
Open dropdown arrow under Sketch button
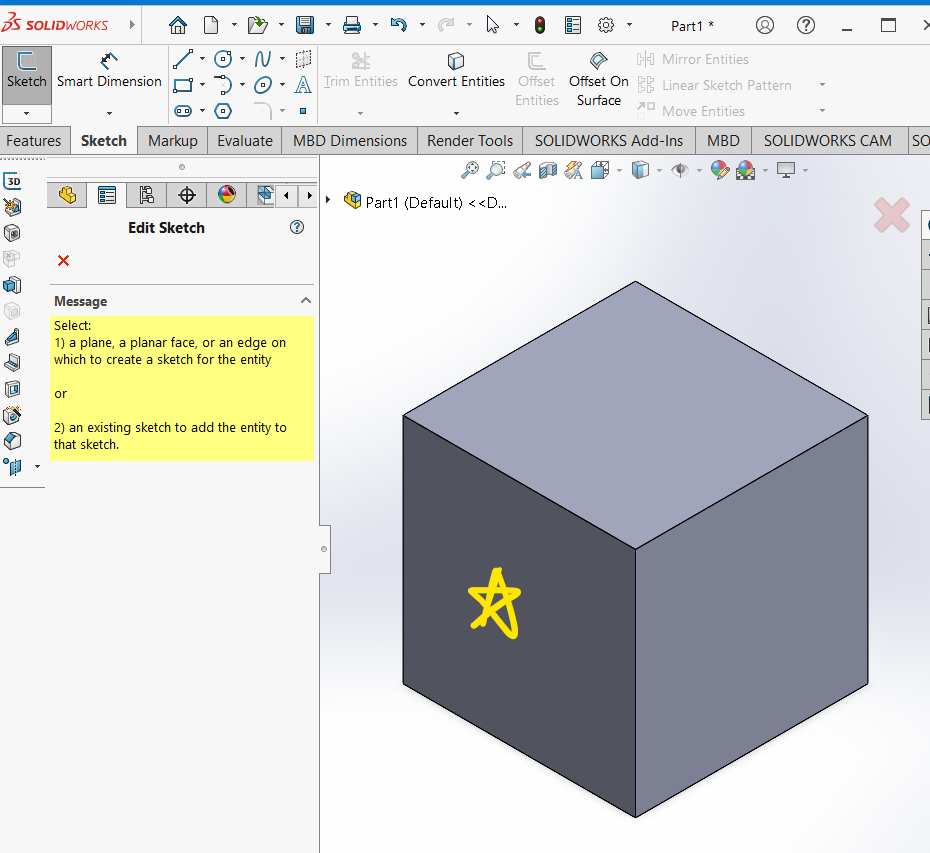(x=27, y=113)
